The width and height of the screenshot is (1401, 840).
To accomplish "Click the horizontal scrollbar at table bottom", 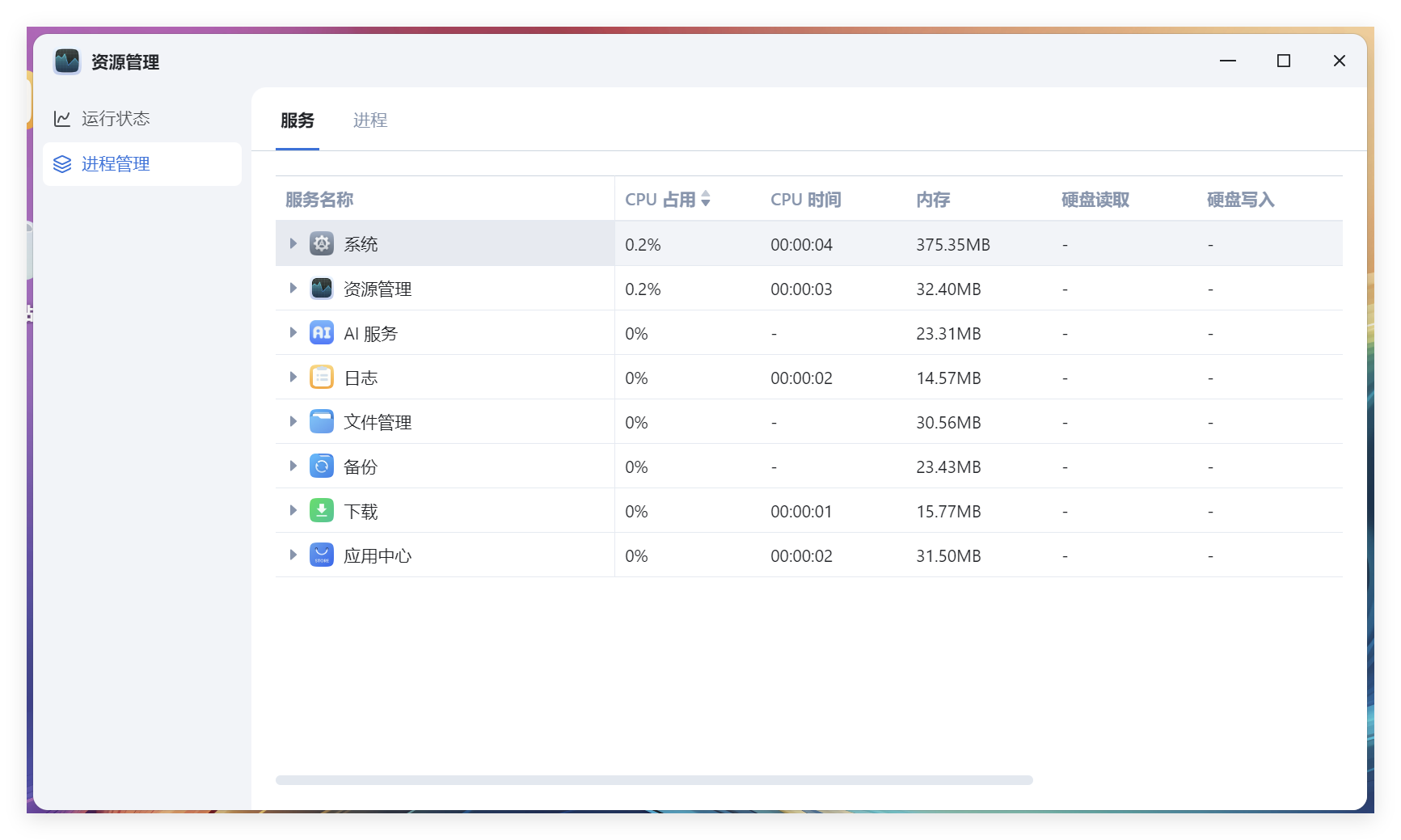I will point(654,780).
